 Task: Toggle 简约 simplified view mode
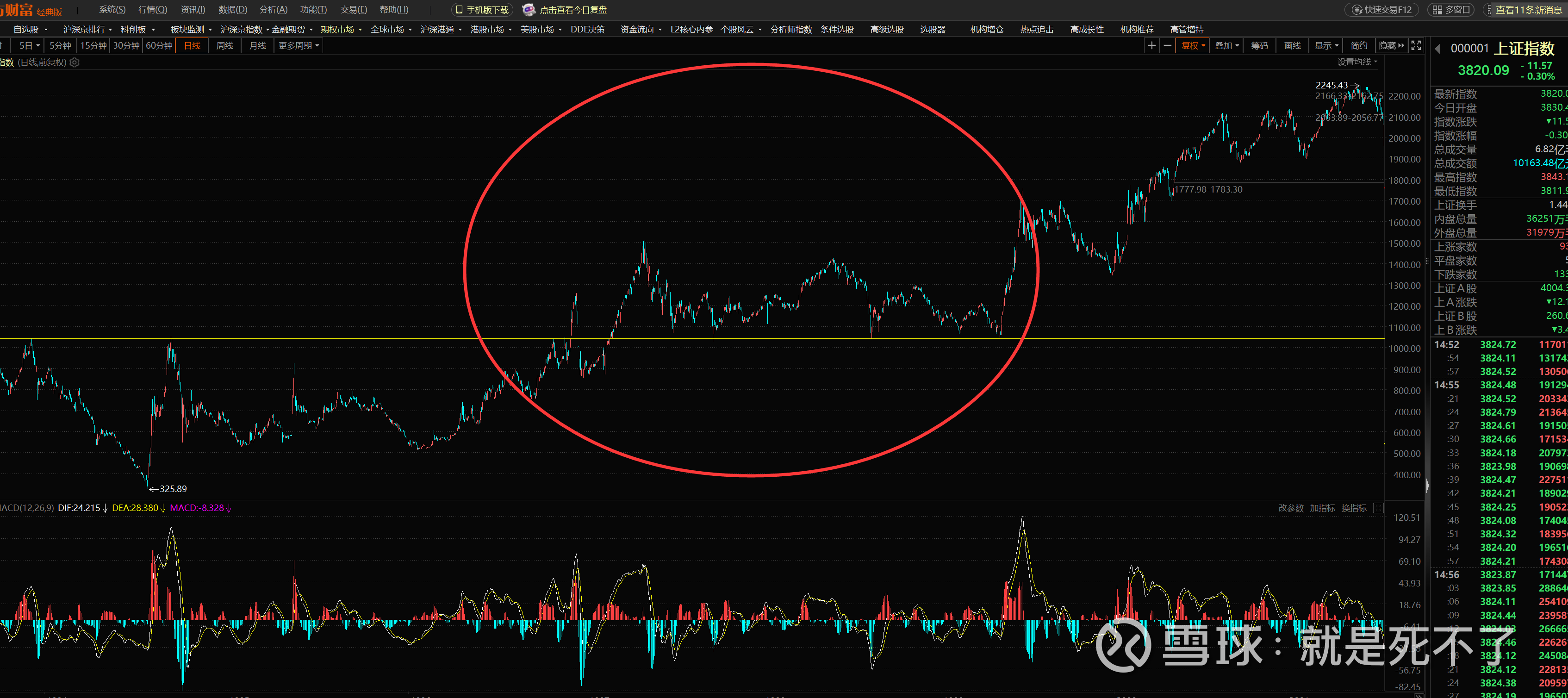[1359, 46]
